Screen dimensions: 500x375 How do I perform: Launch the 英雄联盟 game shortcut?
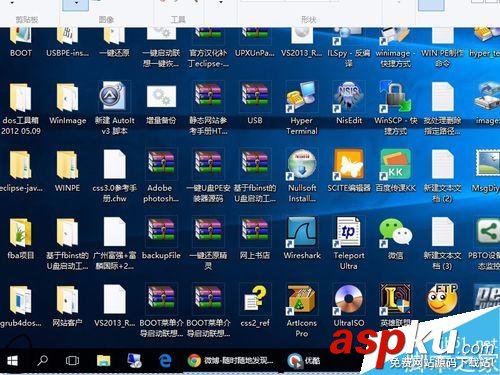tap(395, 299)
